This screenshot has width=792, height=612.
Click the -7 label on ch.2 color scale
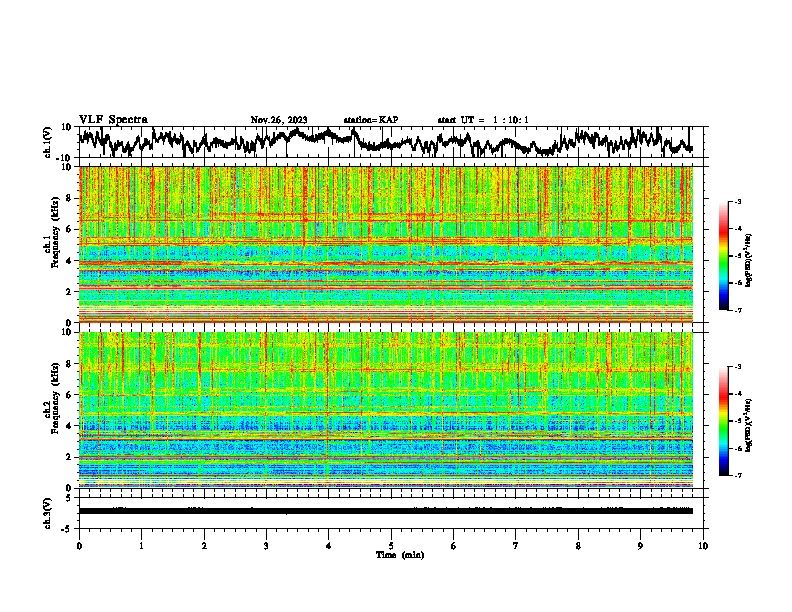pos(738,475)
